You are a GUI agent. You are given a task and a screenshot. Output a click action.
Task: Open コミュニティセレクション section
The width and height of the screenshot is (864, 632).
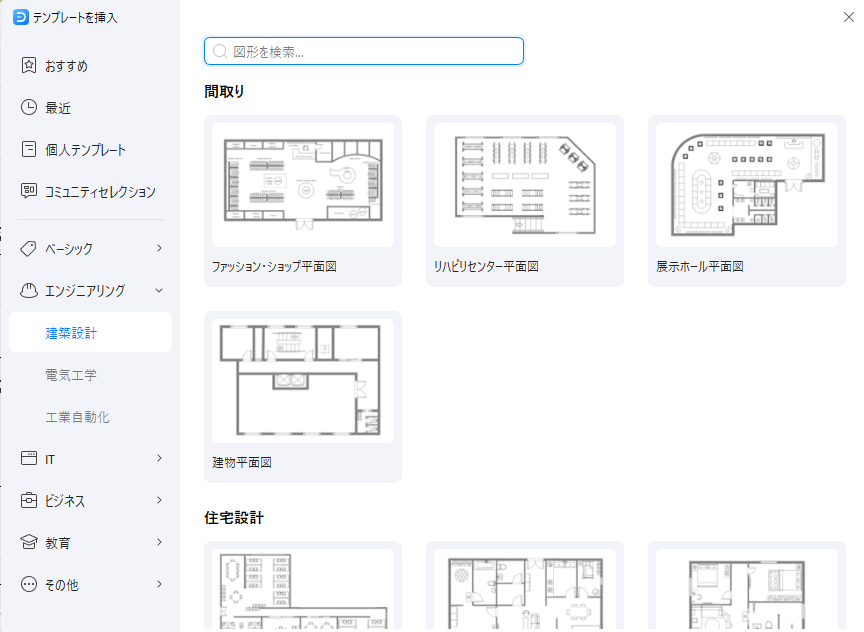[90, 191]
